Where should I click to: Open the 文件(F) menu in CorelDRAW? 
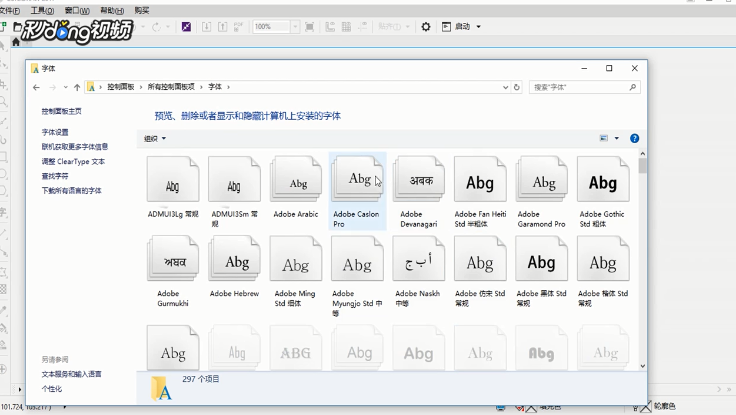tap(10, 10)
